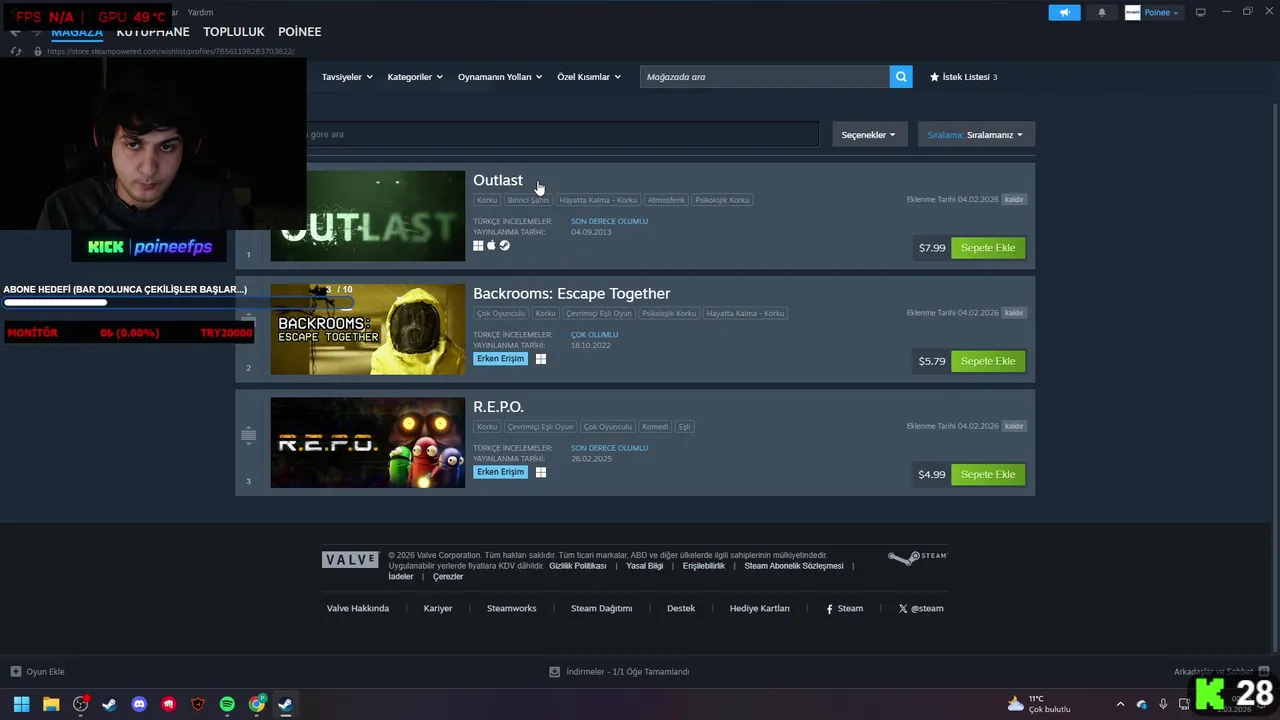Click the Oyun Ekle plus icon

[15, 671]
